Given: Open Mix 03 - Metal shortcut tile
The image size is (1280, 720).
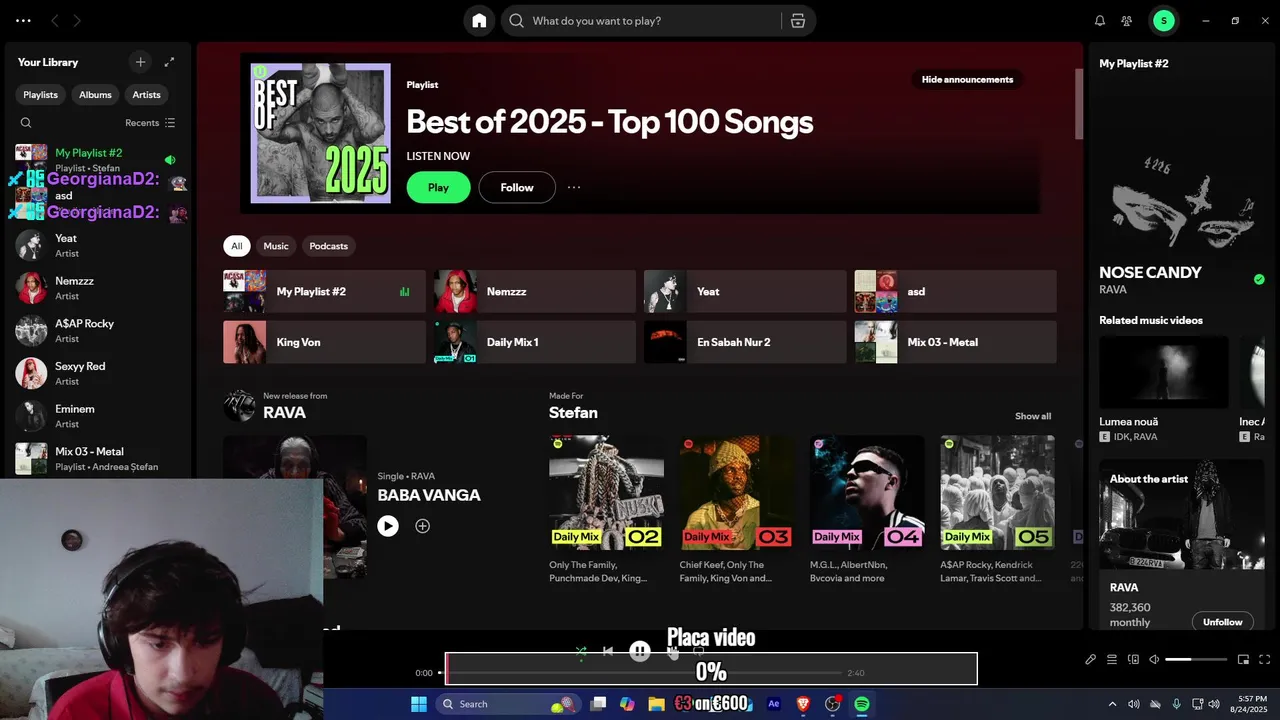Looking at the screenshot, I should pos(955,342).
